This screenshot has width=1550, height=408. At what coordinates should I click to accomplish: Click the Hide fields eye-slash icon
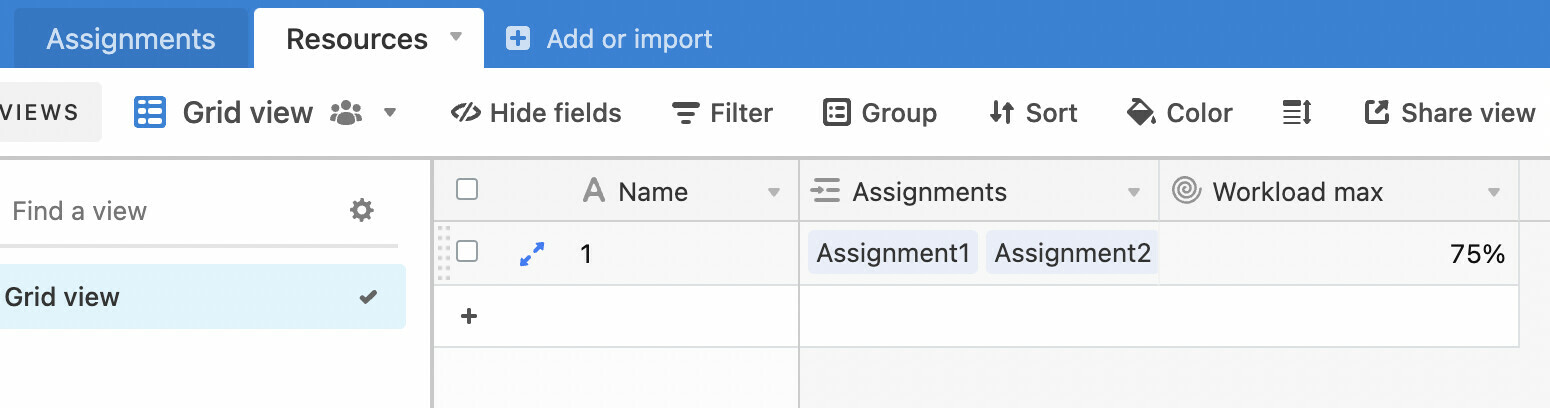[466, 113]
